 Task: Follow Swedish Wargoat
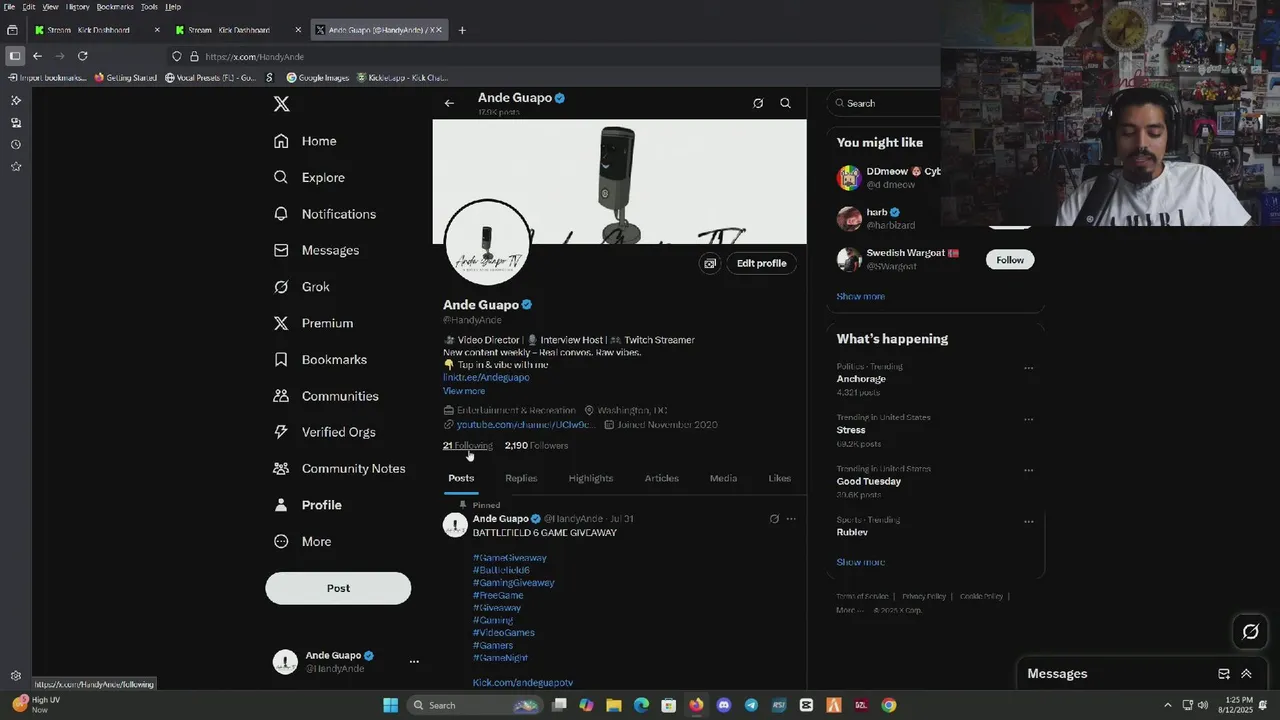pos(1010,260)
